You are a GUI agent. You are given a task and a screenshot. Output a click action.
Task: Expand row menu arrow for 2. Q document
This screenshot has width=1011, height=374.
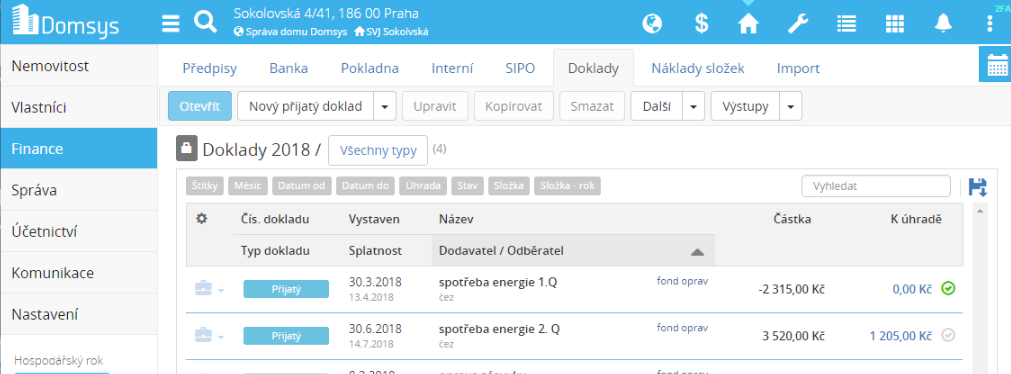pyautogui.click(x=221, y=337)
